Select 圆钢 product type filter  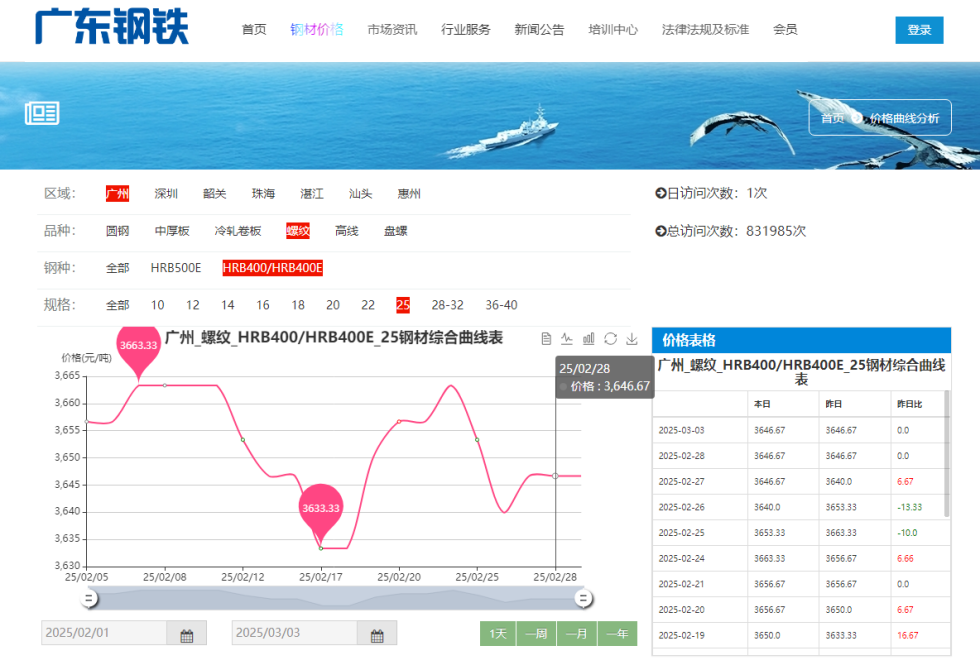click(118, 231)
